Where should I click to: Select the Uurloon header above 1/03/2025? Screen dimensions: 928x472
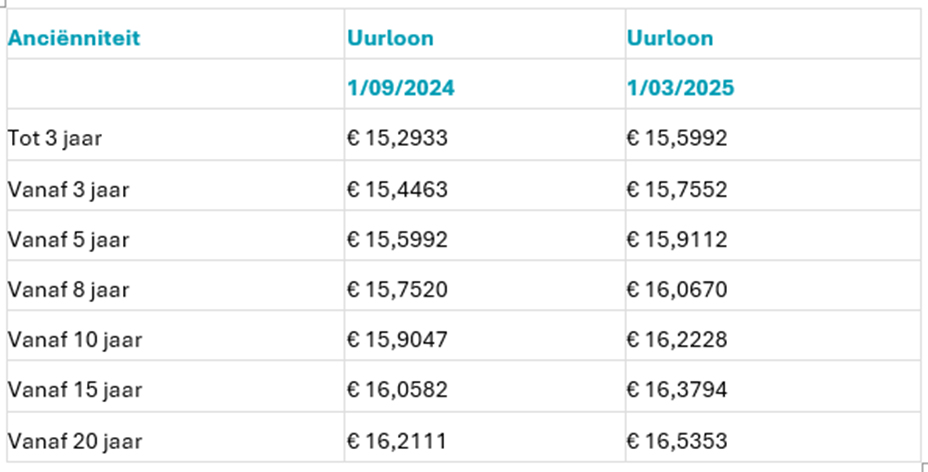pyautogui.click(x=671, y=39)
